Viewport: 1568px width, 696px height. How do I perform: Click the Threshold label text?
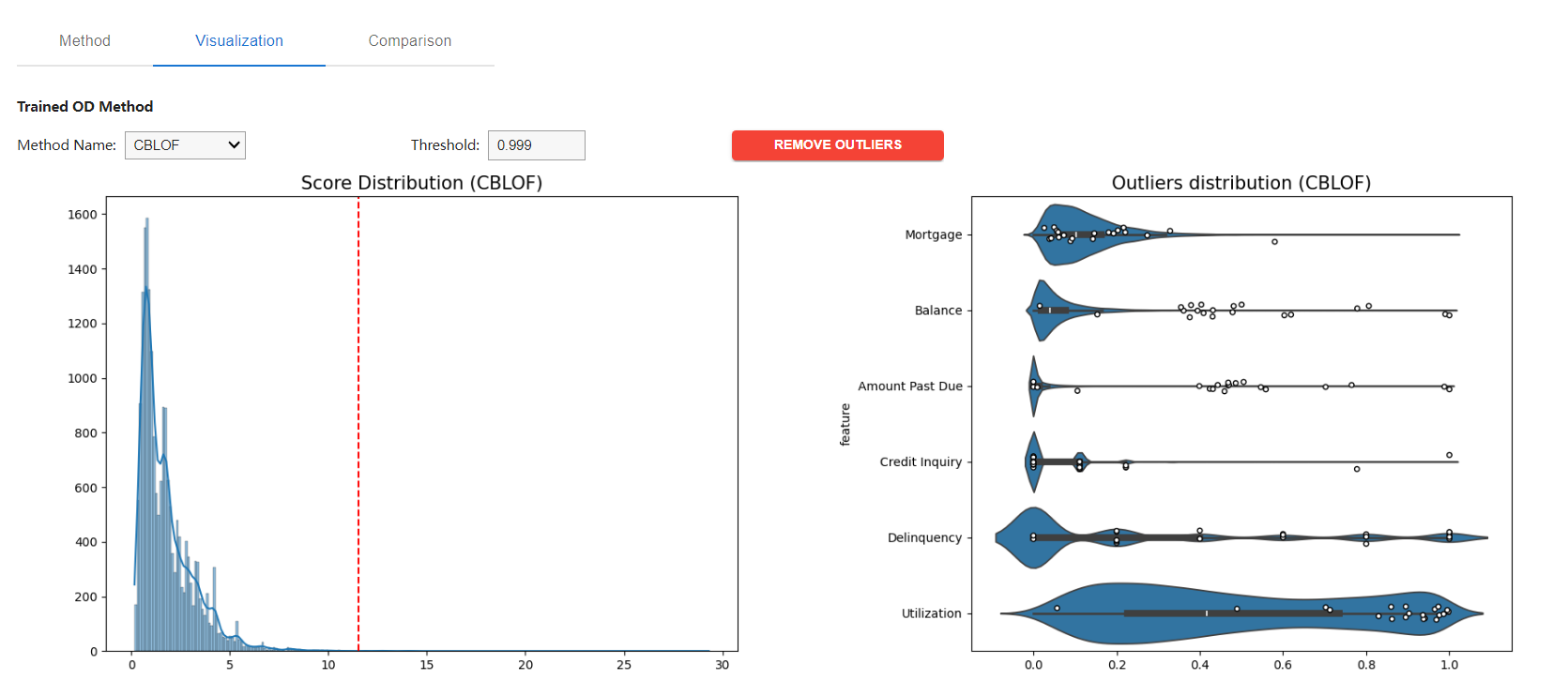pos(445,145)
